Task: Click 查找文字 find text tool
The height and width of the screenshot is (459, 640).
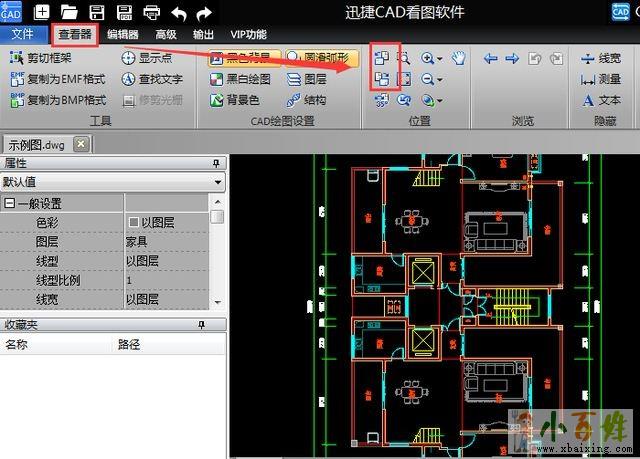Action: pyautogui.click(x=152, y=79)
